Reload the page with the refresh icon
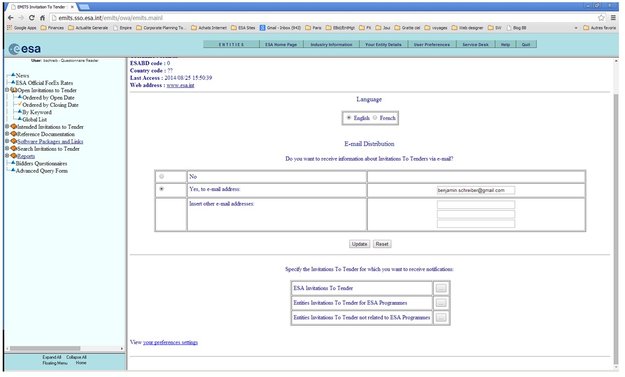Image resolution: width=625 pixels, height=377 pixels. (31, 18)
